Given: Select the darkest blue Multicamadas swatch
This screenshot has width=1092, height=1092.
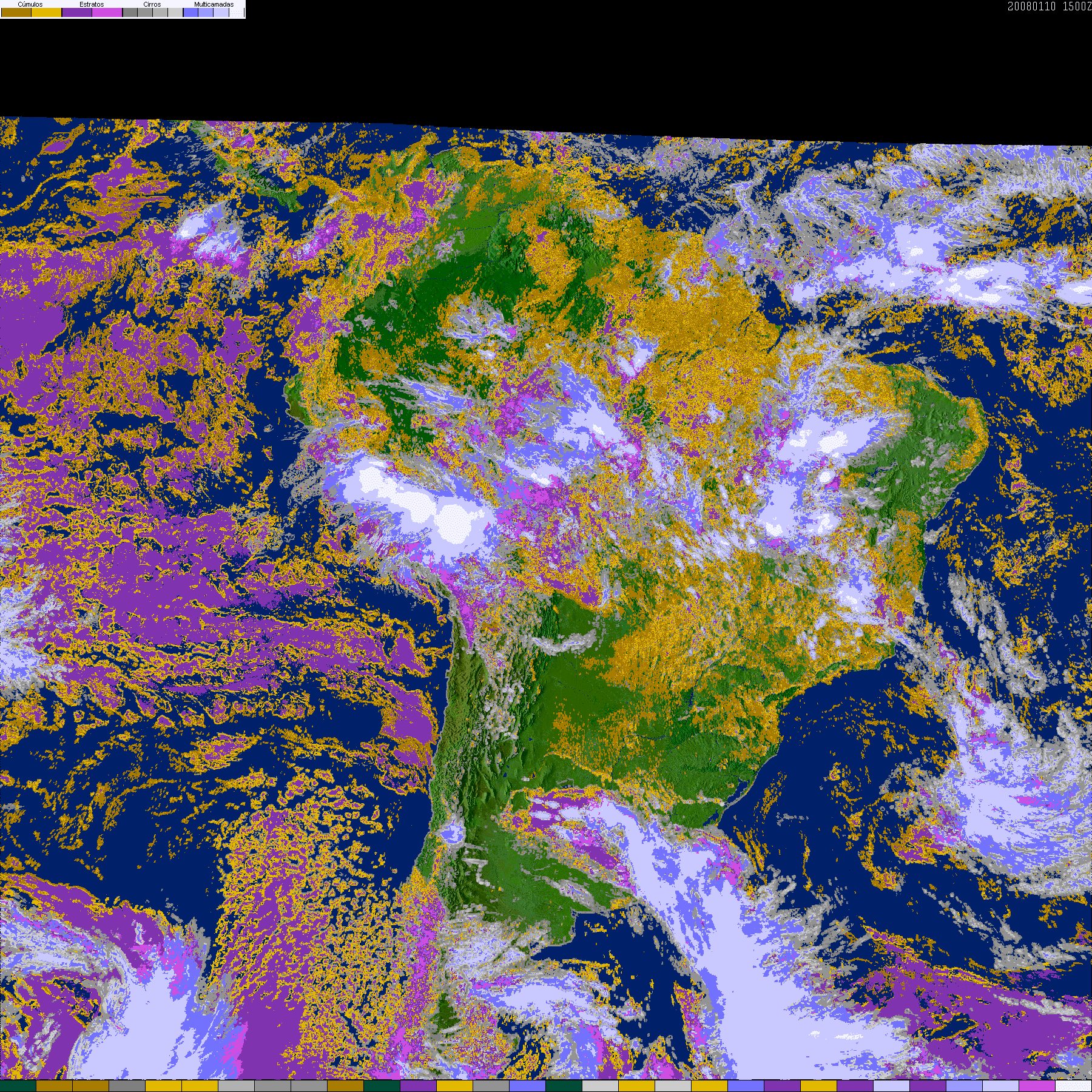Looking at the screenshot, I should (x=190, y=12).
